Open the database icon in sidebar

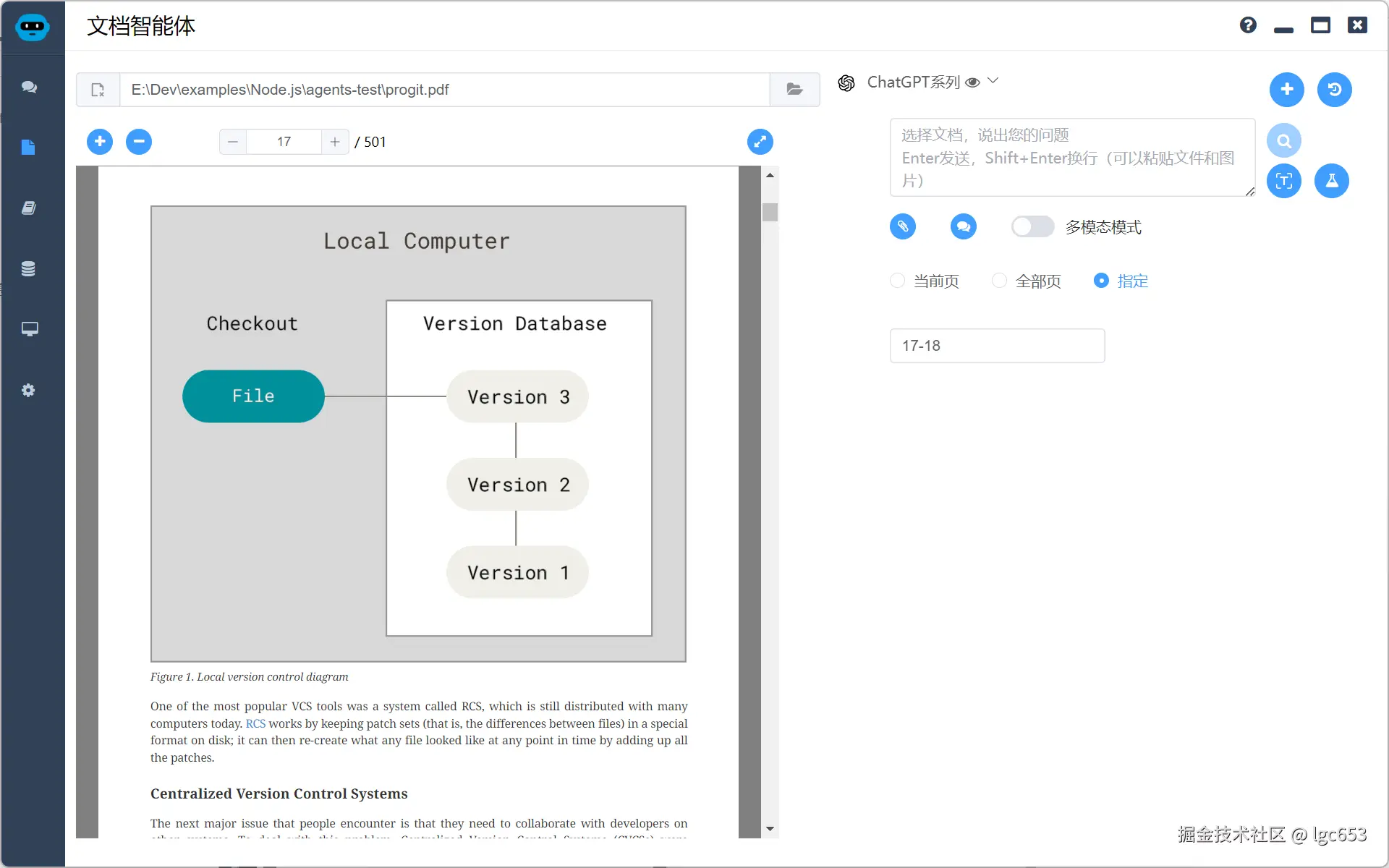point(28,269)
